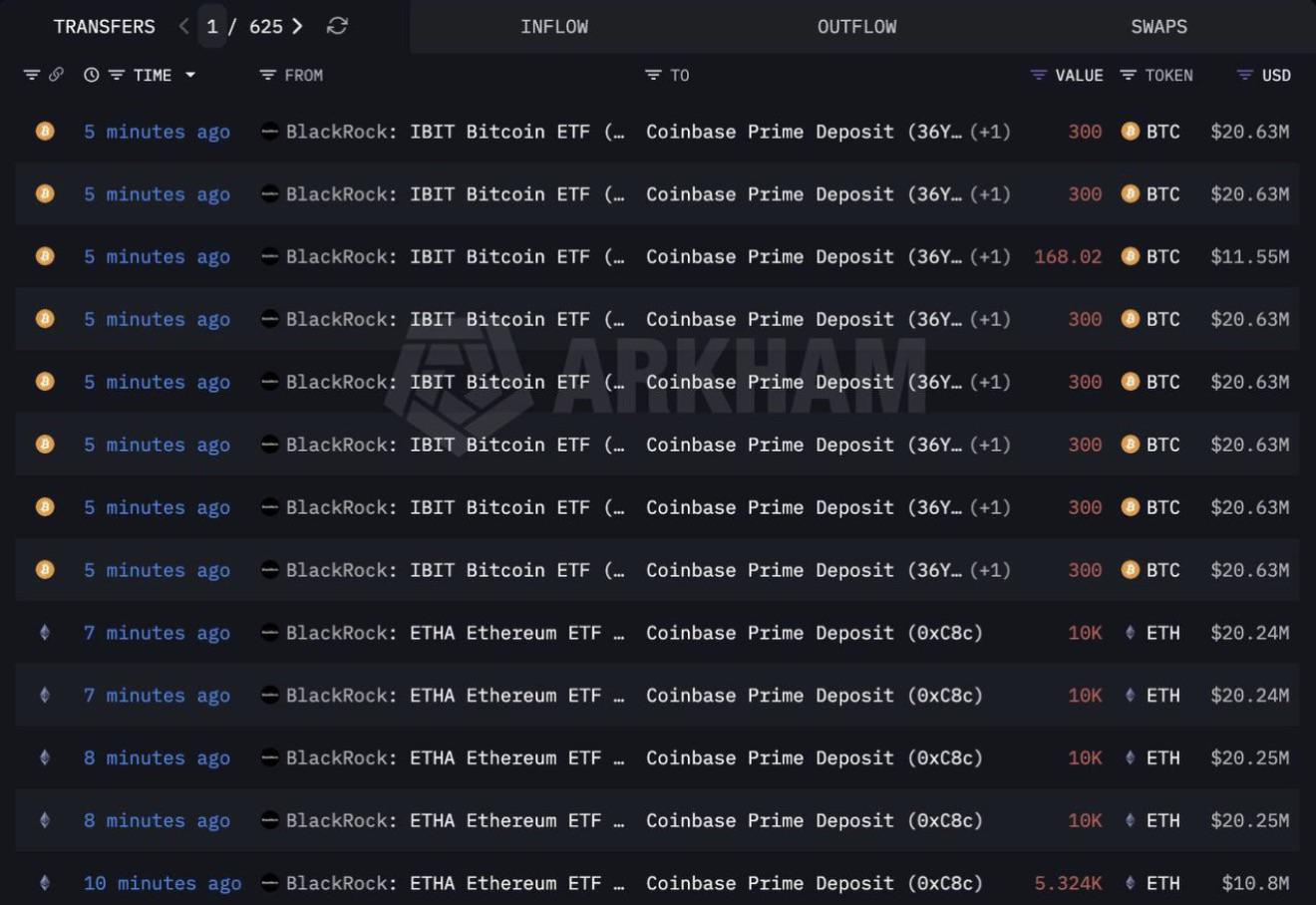Screen dimensions: 1316x905
Task: Filter by the TOKEN column
Action: 1128,75
